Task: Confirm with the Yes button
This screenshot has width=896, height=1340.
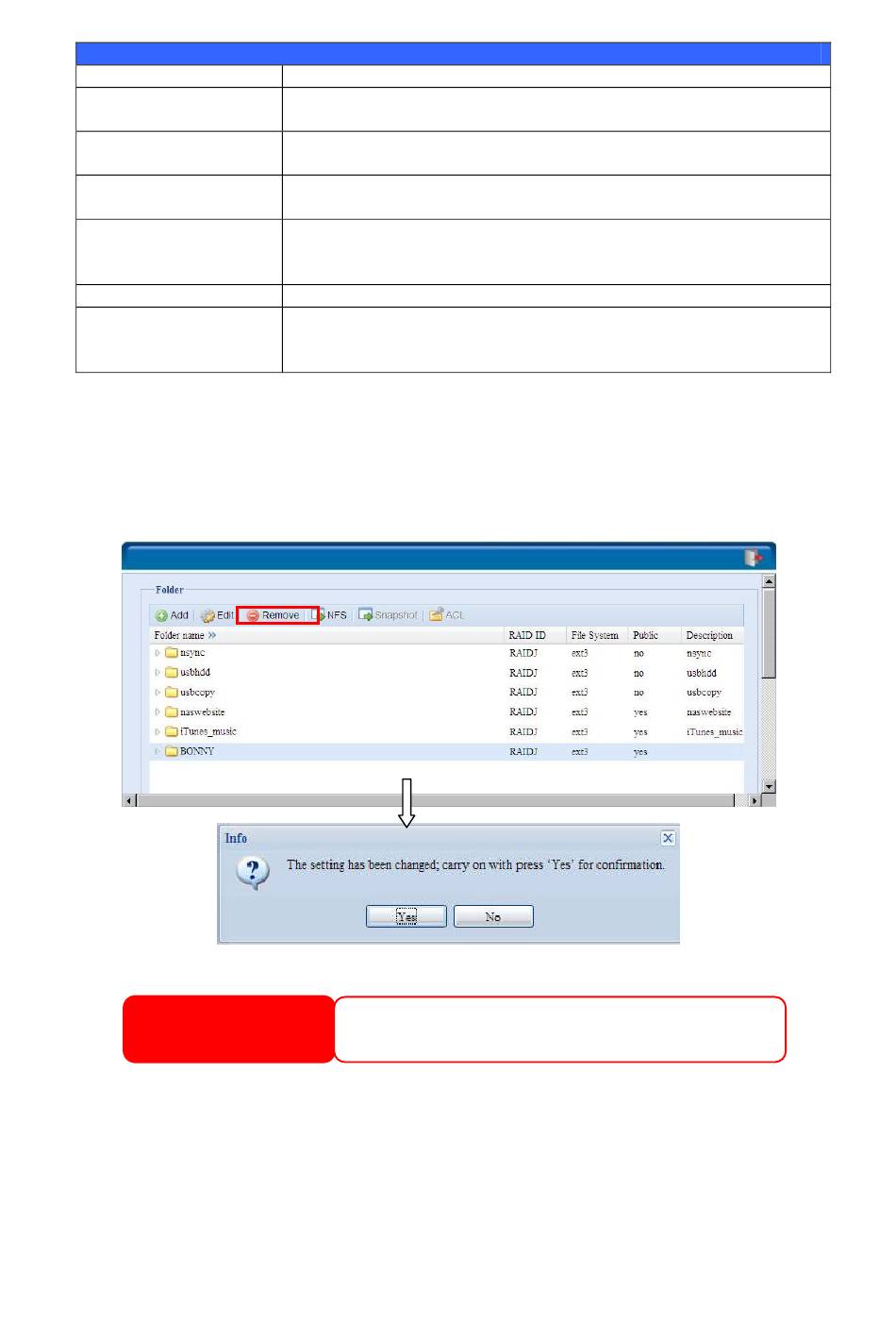Action: (406, 916)
